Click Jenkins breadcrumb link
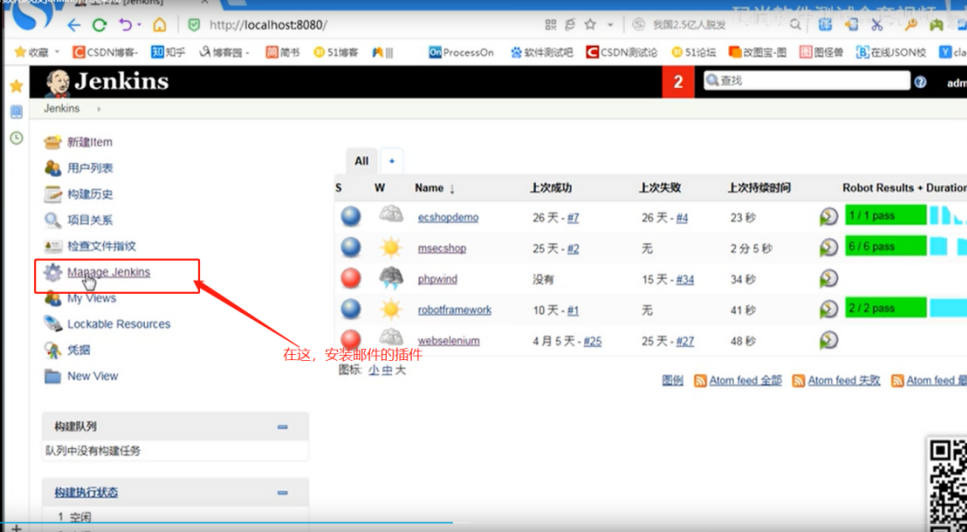967x532 pixels. tap(62, 108)
